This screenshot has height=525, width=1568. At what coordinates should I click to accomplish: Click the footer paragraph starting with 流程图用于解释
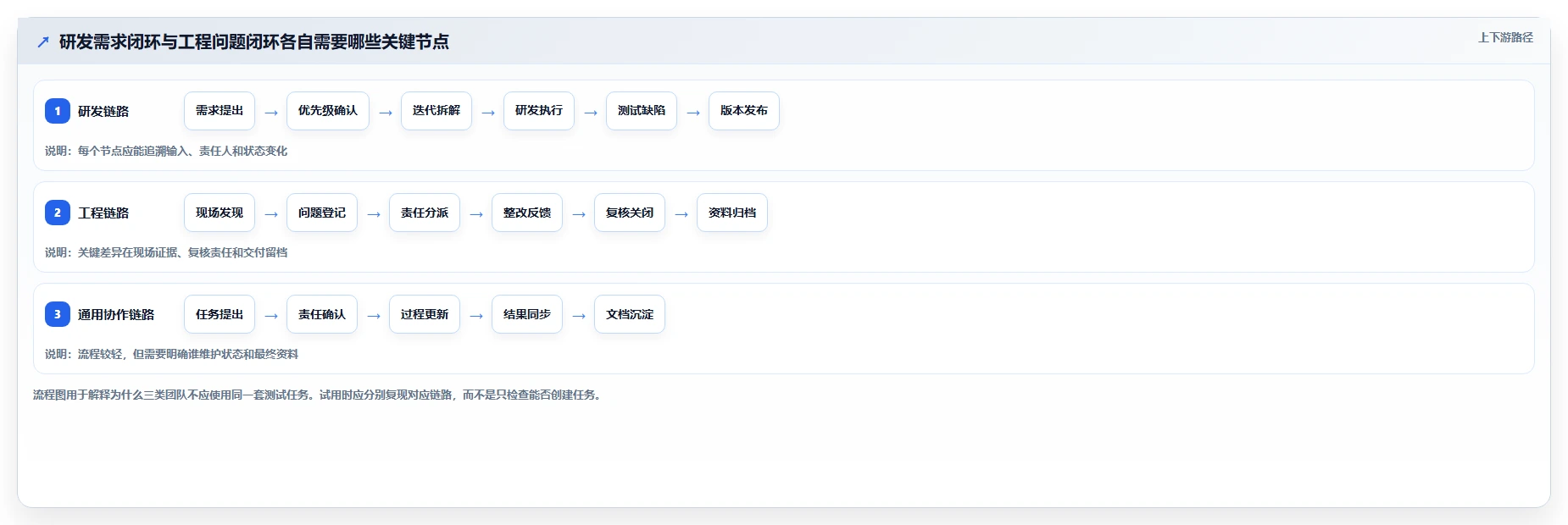pos(319,395)
